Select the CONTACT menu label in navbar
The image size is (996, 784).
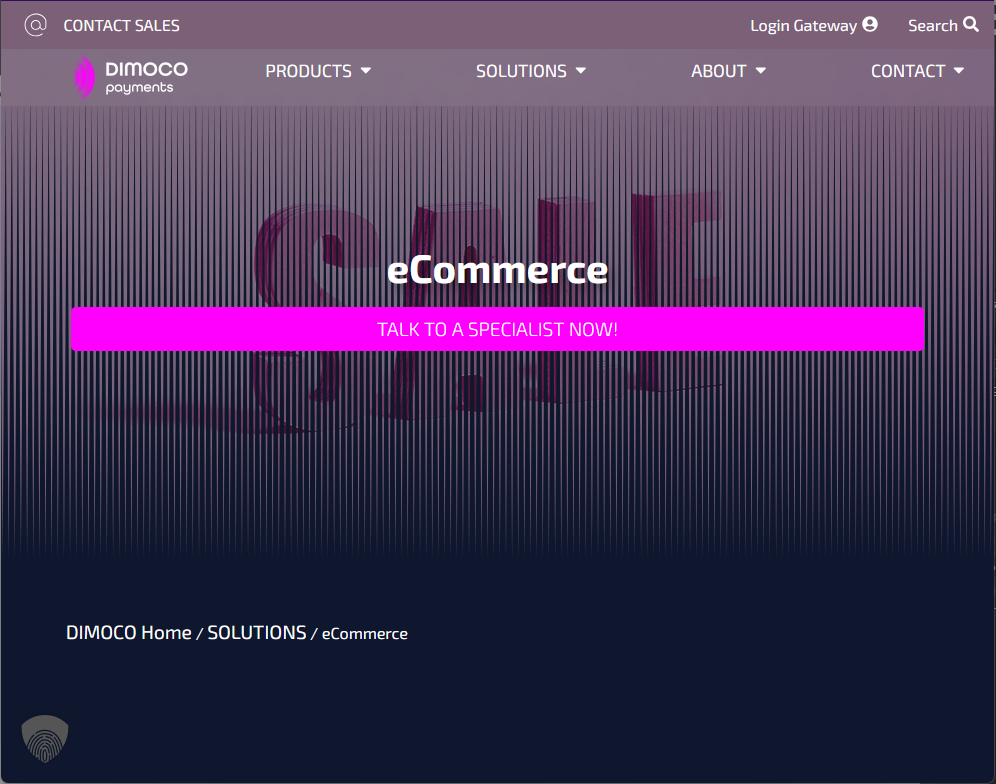coord(907,71)
